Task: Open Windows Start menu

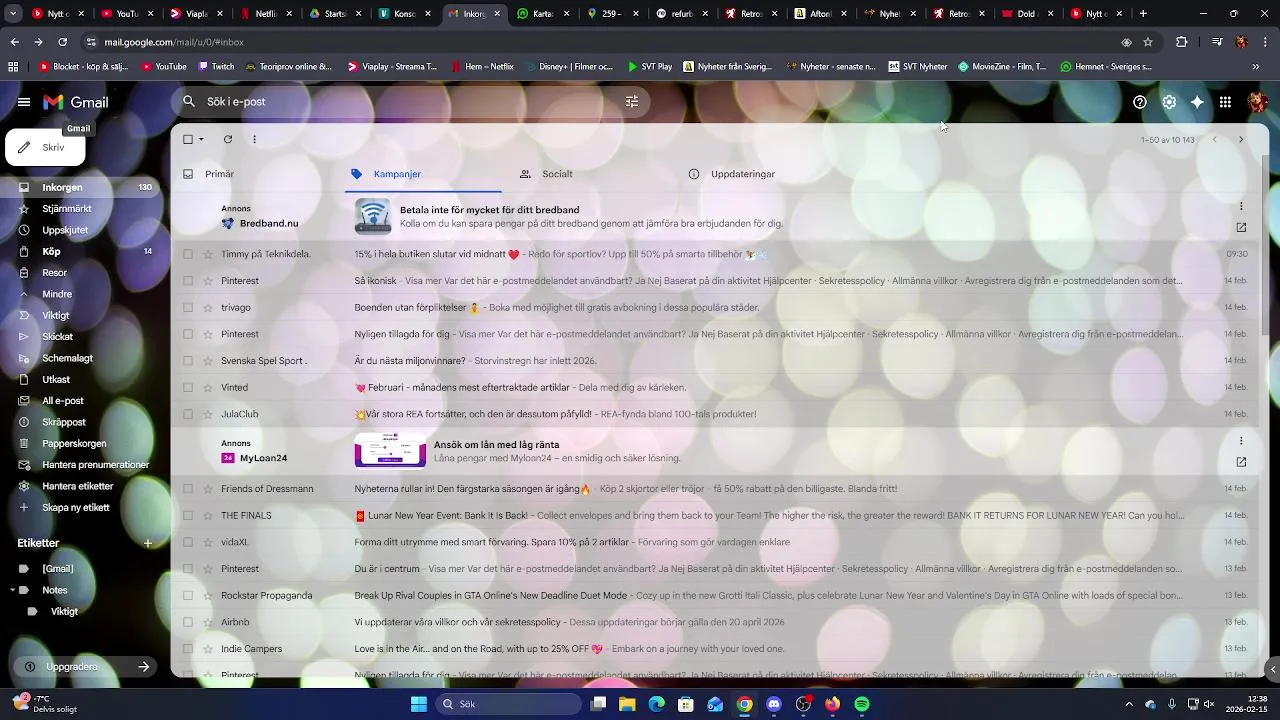Action: (x=418, y=704)
